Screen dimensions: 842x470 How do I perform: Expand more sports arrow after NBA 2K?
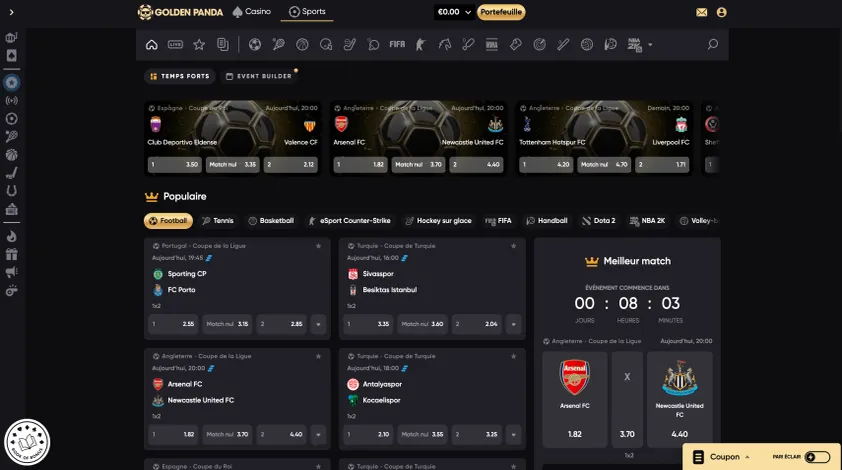coord(650,45)
